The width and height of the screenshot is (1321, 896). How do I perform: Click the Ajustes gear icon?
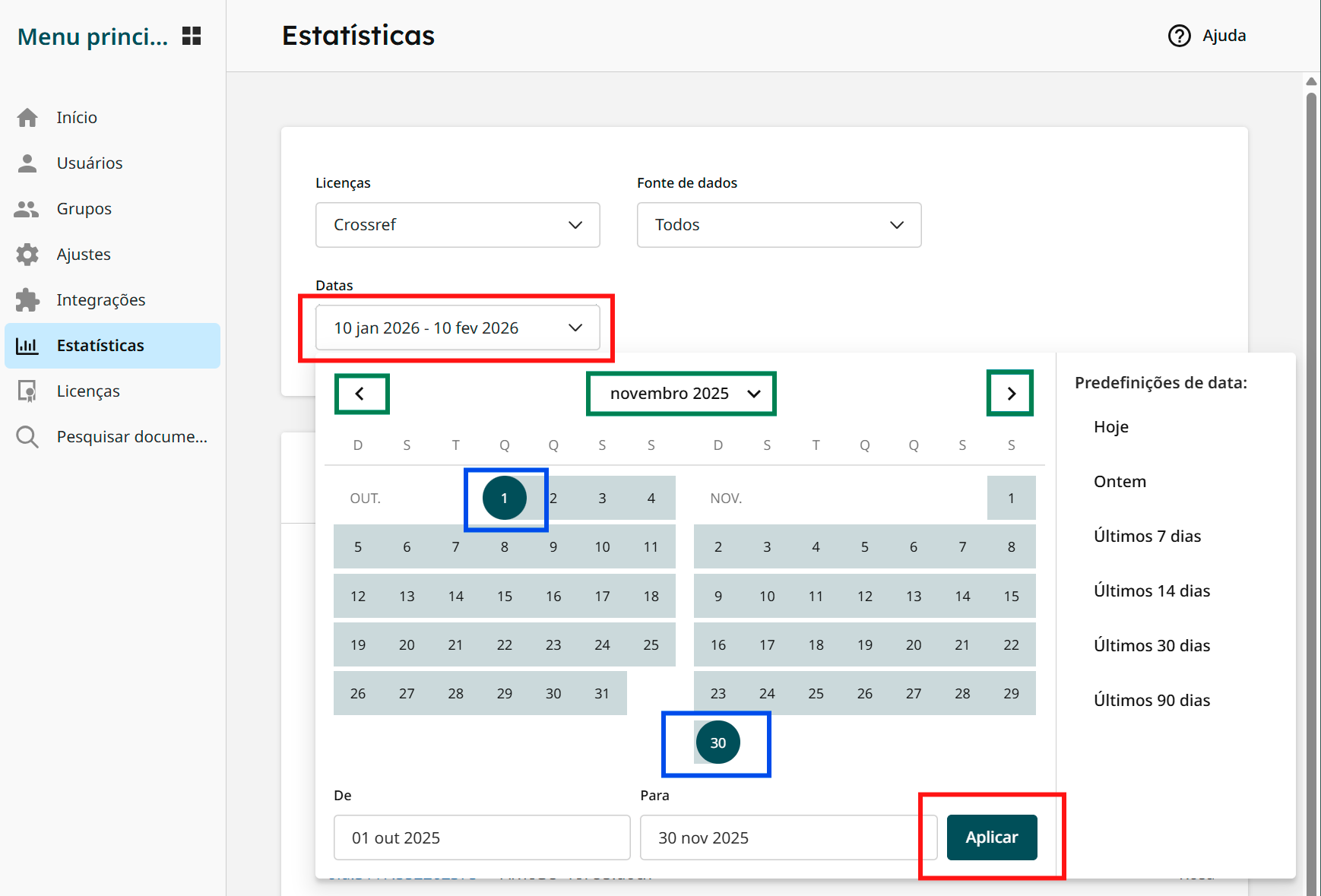pyautogui.click(x=27, y=254)
